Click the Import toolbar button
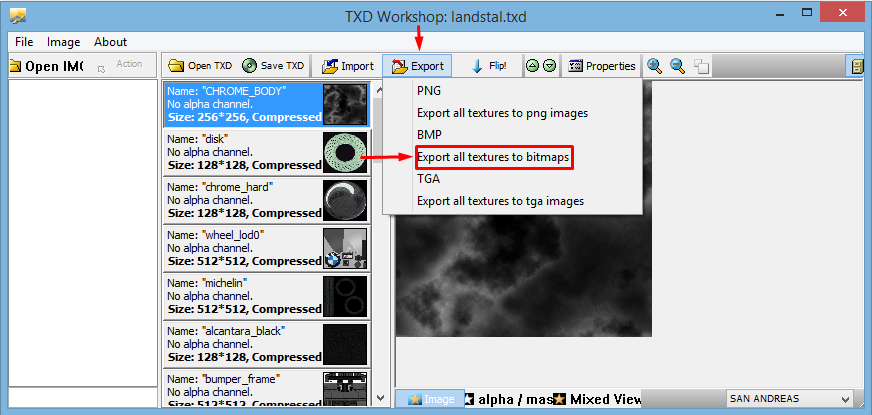The width and height of the screenshot is (872, 415). click(347, 66)
